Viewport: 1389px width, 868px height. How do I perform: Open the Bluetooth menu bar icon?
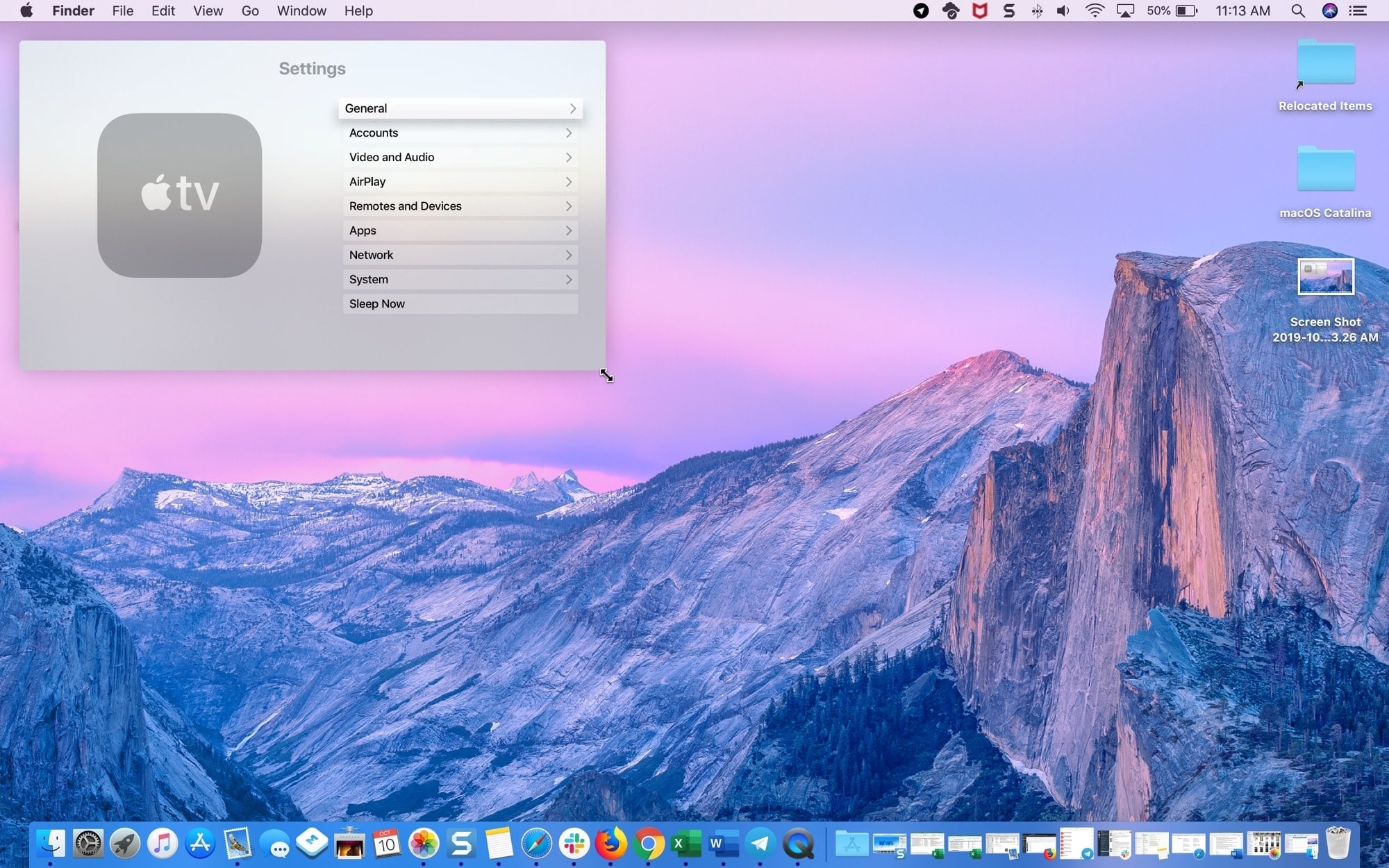tap(1035, 10)
